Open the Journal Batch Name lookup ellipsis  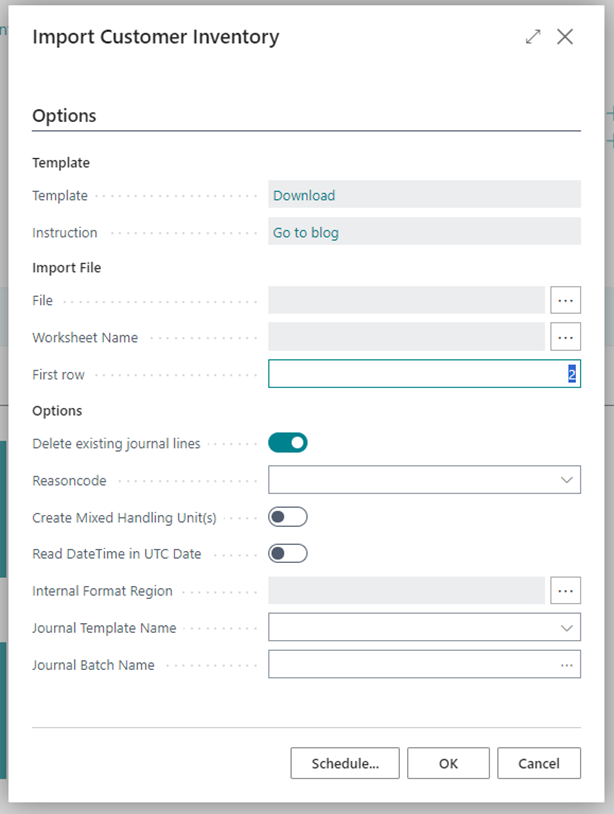[567, 664]
